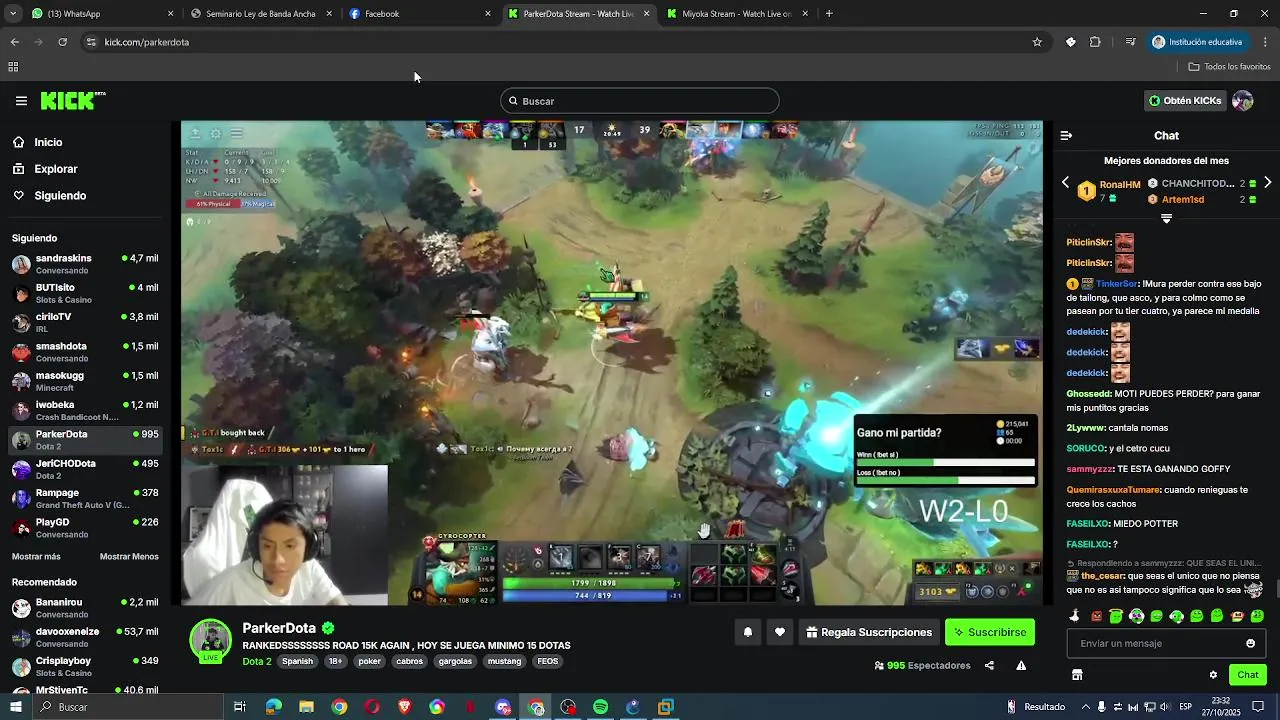This screenshot has width=1280, height=720.
Task: Open the Chrome three-dot menu
Action: click(1265, 42)
